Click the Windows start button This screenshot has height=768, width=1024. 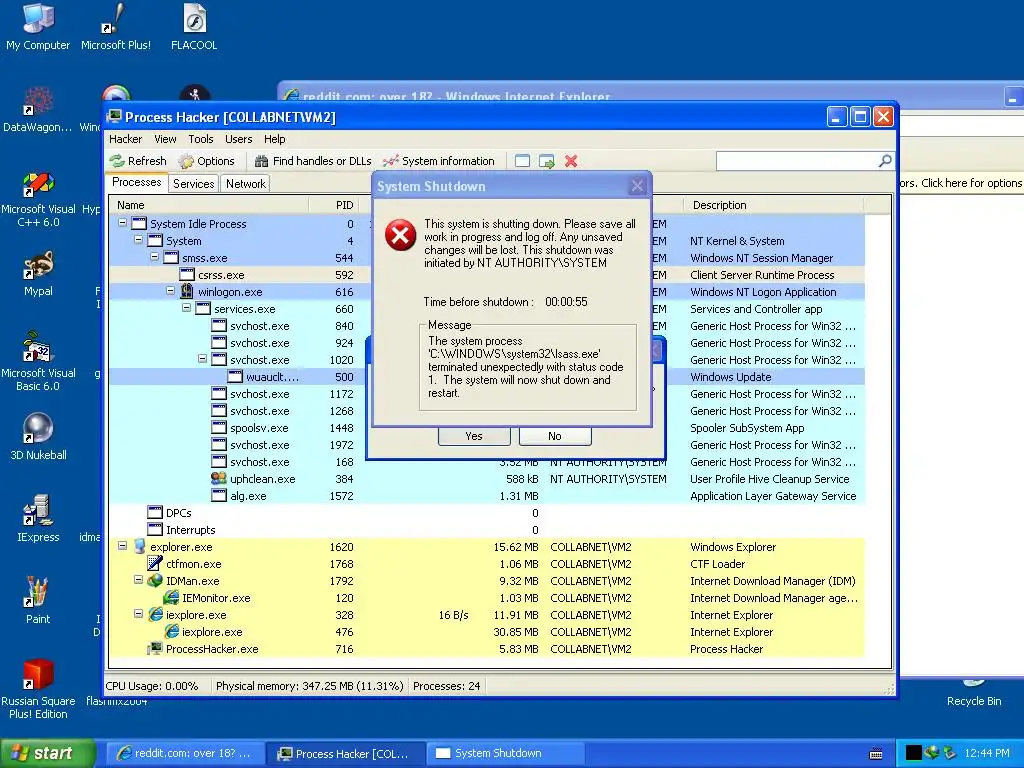coord(47,753)
